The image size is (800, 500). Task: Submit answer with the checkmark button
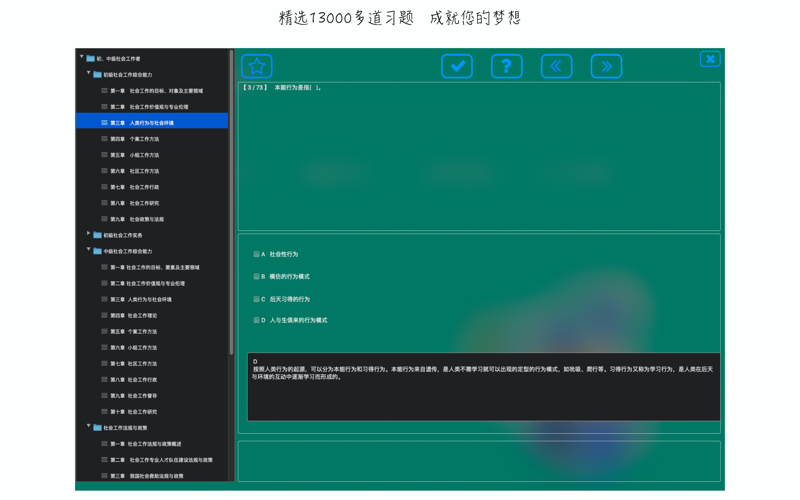457,66
